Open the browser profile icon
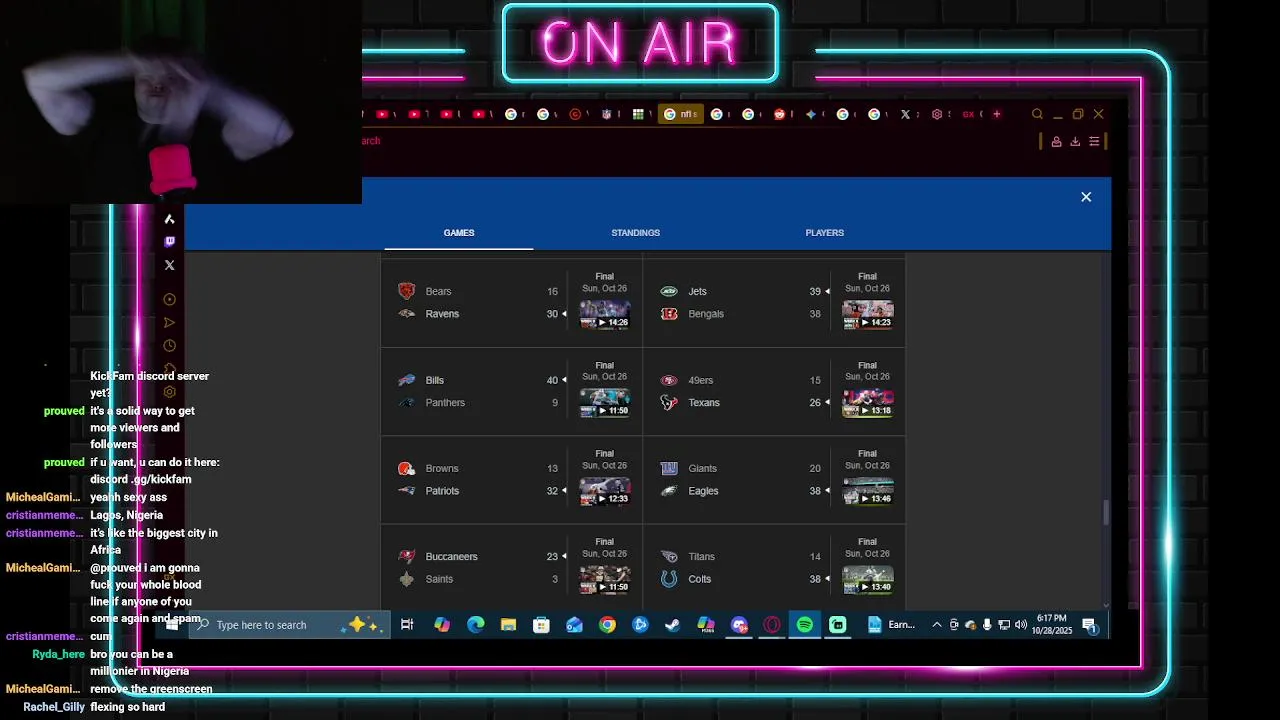Image resolution: width=1280 pixels, height=720 pixels. click(1056, 142)
